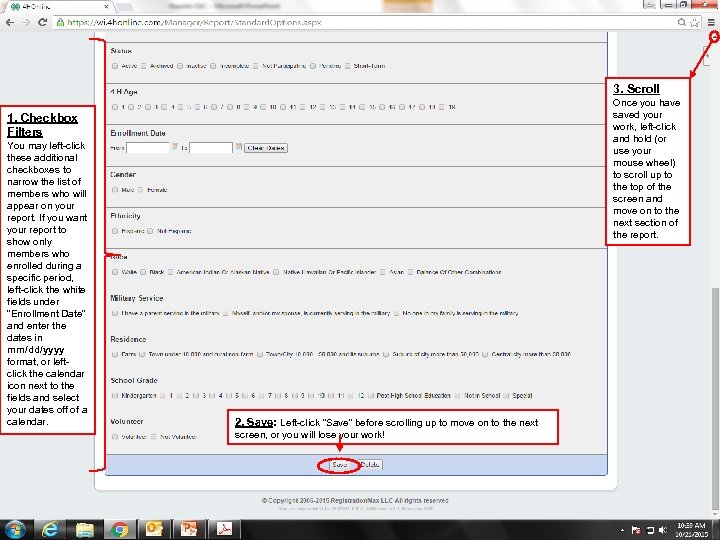Click the padlock icon in address bar
The height and width of the screenshot is (540, 720).
(60, 22)
